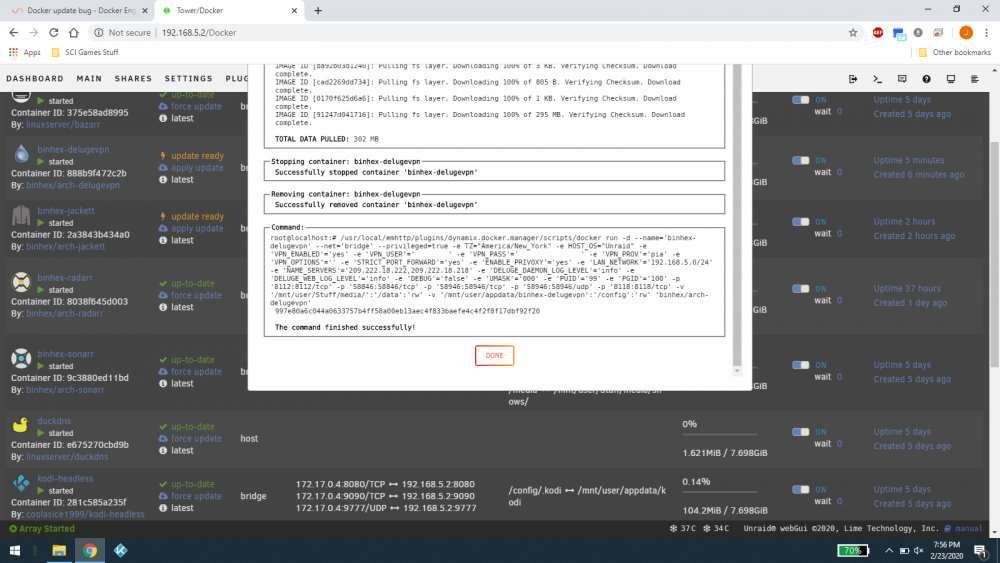Image resolution: width=1000 pixels, height=563 pixels.
Task: Open the DASHBOARD menu item
Action: tap(35, 78)
